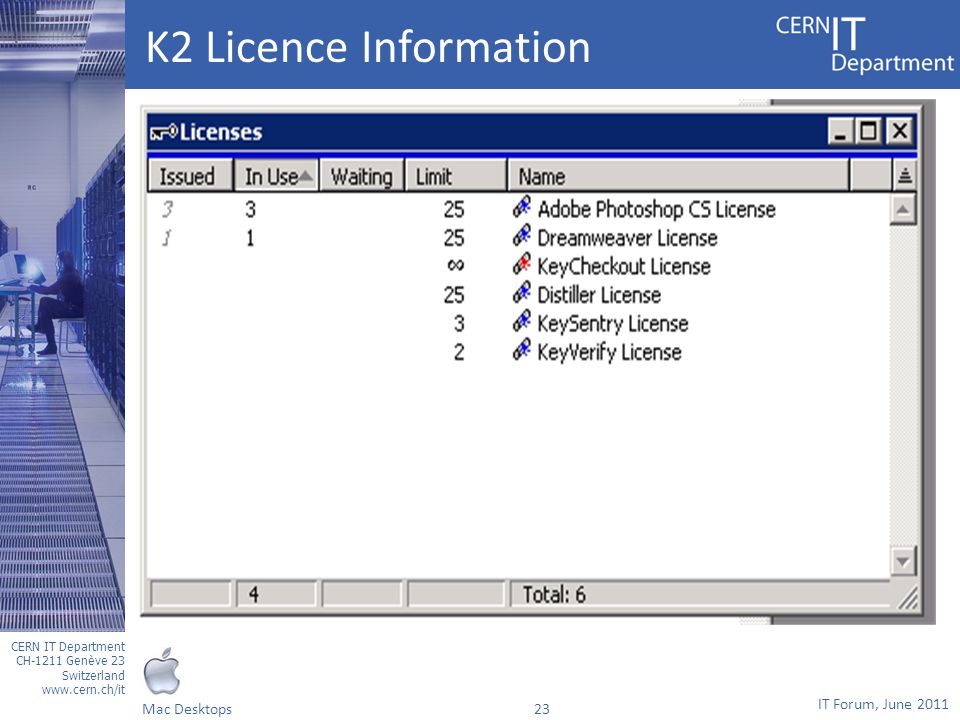Click the Limit value 3 of KeySentry
960x720 pixels.
pos(459,323)
